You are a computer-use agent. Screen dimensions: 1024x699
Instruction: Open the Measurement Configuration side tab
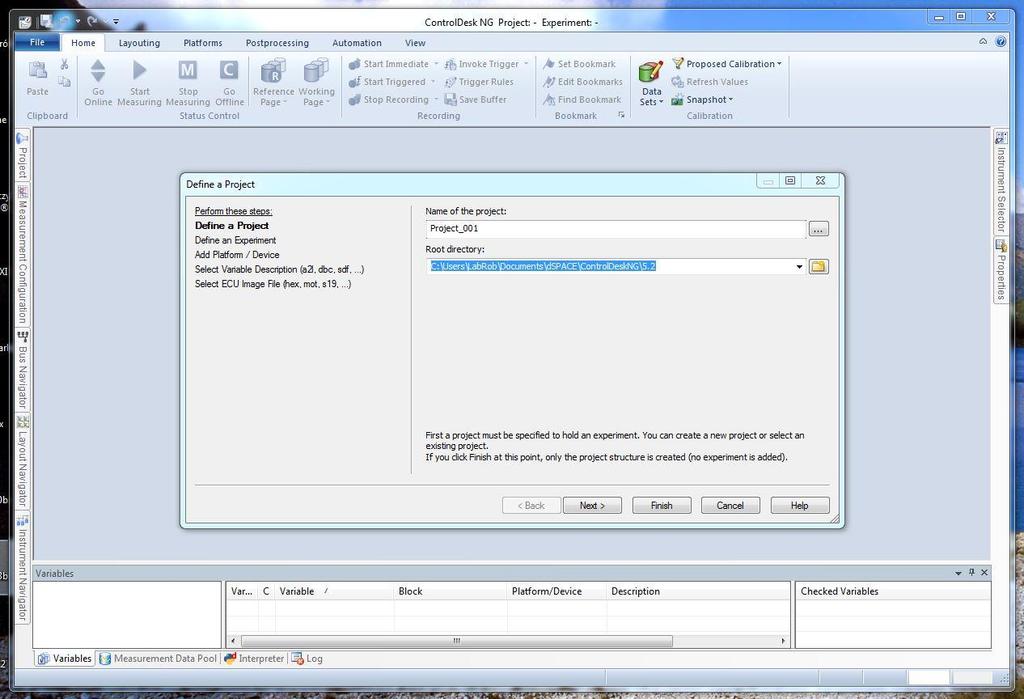tap(22, 255)
